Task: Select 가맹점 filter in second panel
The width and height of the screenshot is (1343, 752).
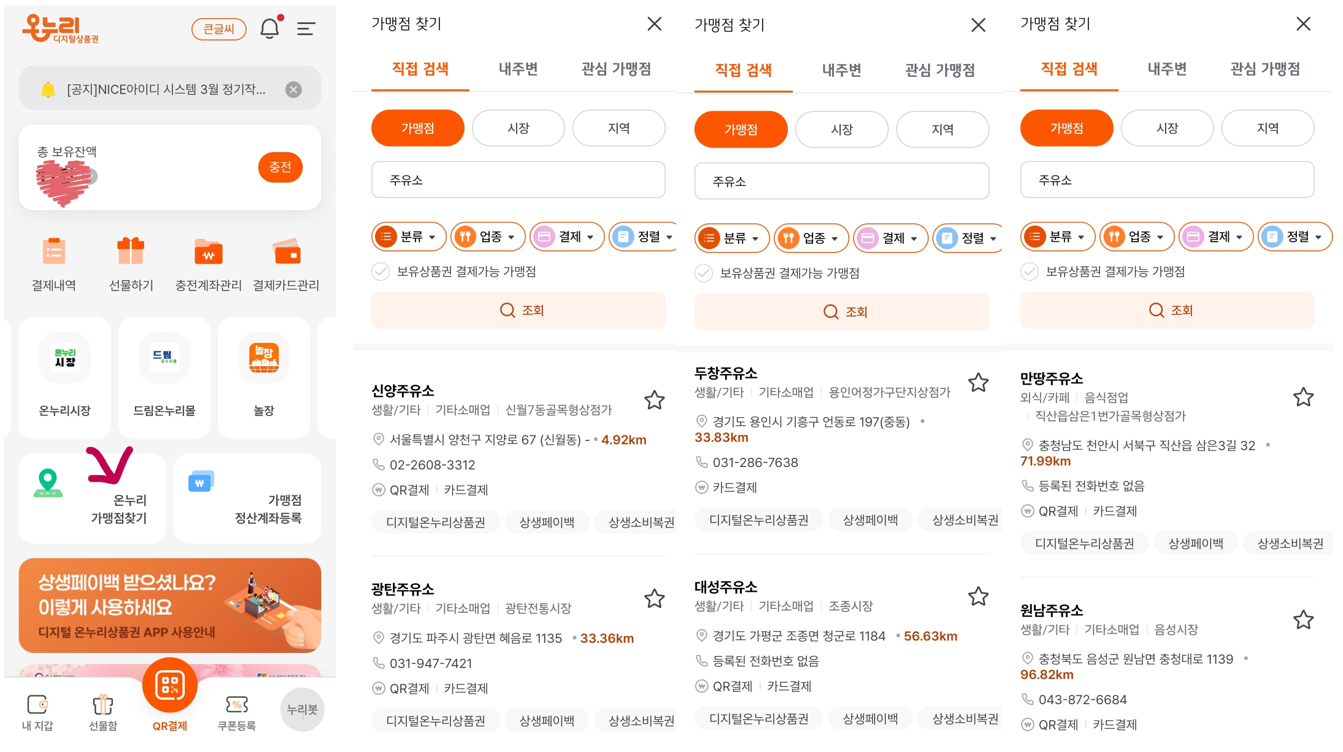Action: tap(741, 130)
